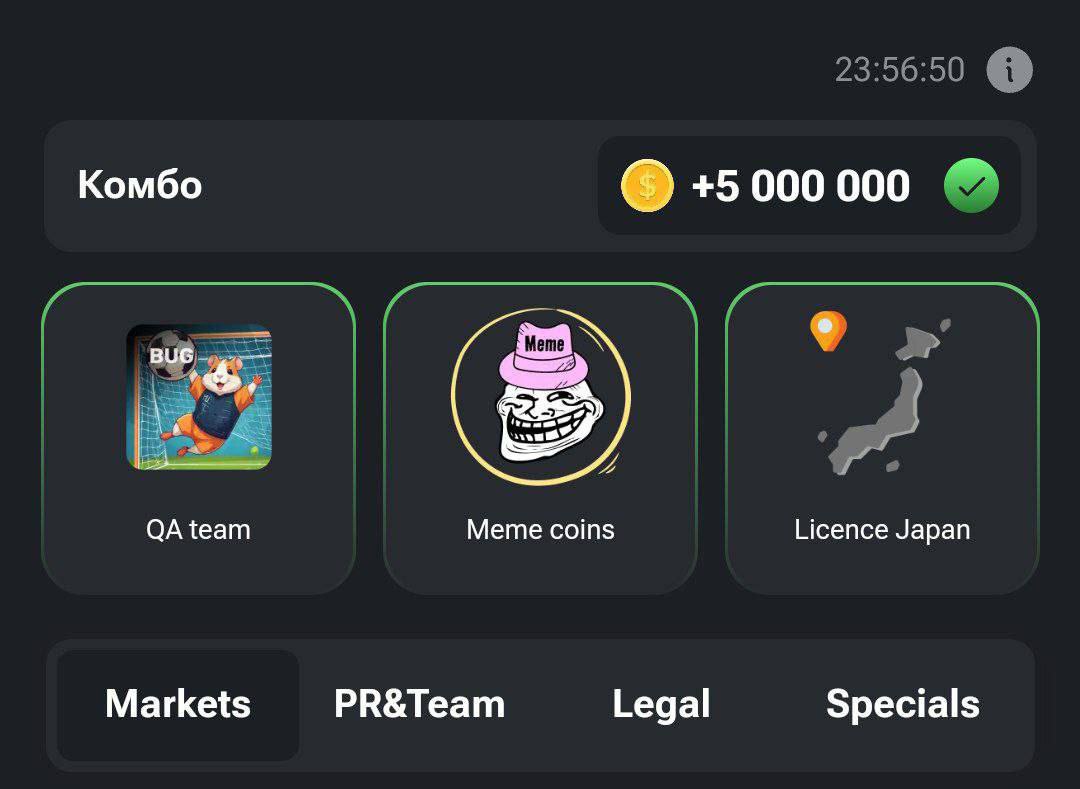This screenshot has height=789, width=1080.
Task: Tap the troll face Meme hat icon
Action: tap(541, 395)
